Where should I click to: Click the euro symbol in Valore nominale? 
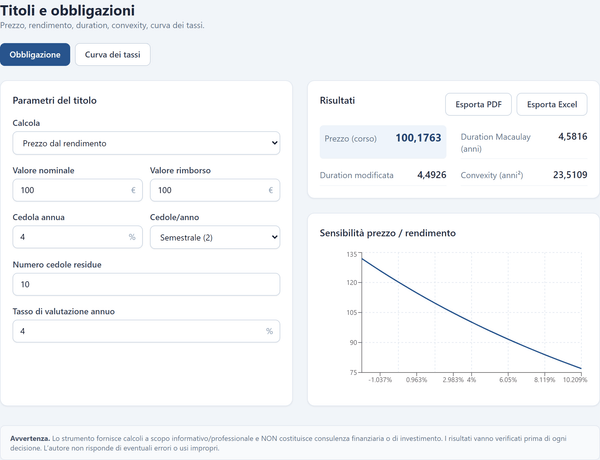pos(133,190)
